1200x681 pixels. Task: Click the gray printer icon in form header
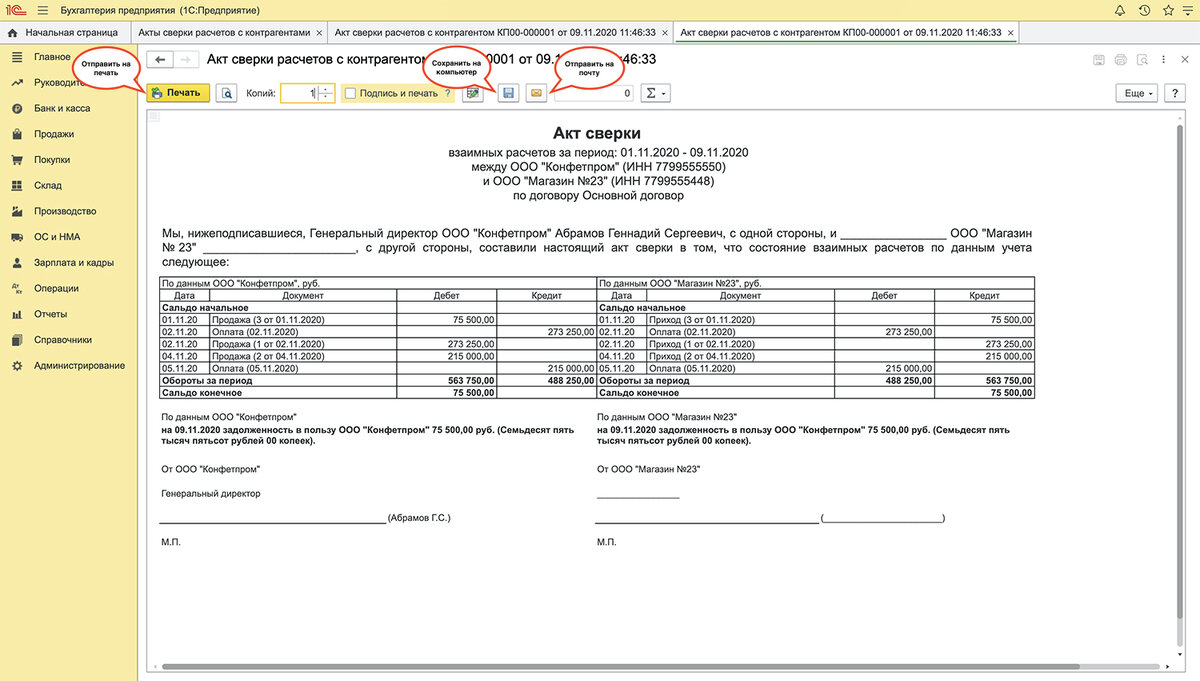[1120, 60]
